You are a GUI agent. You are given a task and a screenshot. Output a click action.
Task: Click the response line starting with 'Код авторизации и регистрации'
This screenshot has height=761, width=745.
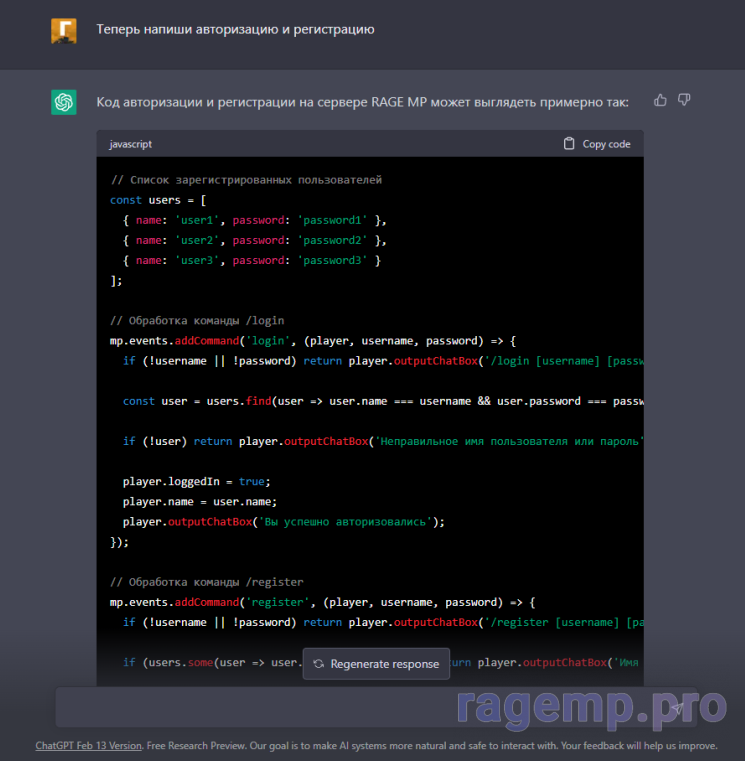tap(363, 102)
